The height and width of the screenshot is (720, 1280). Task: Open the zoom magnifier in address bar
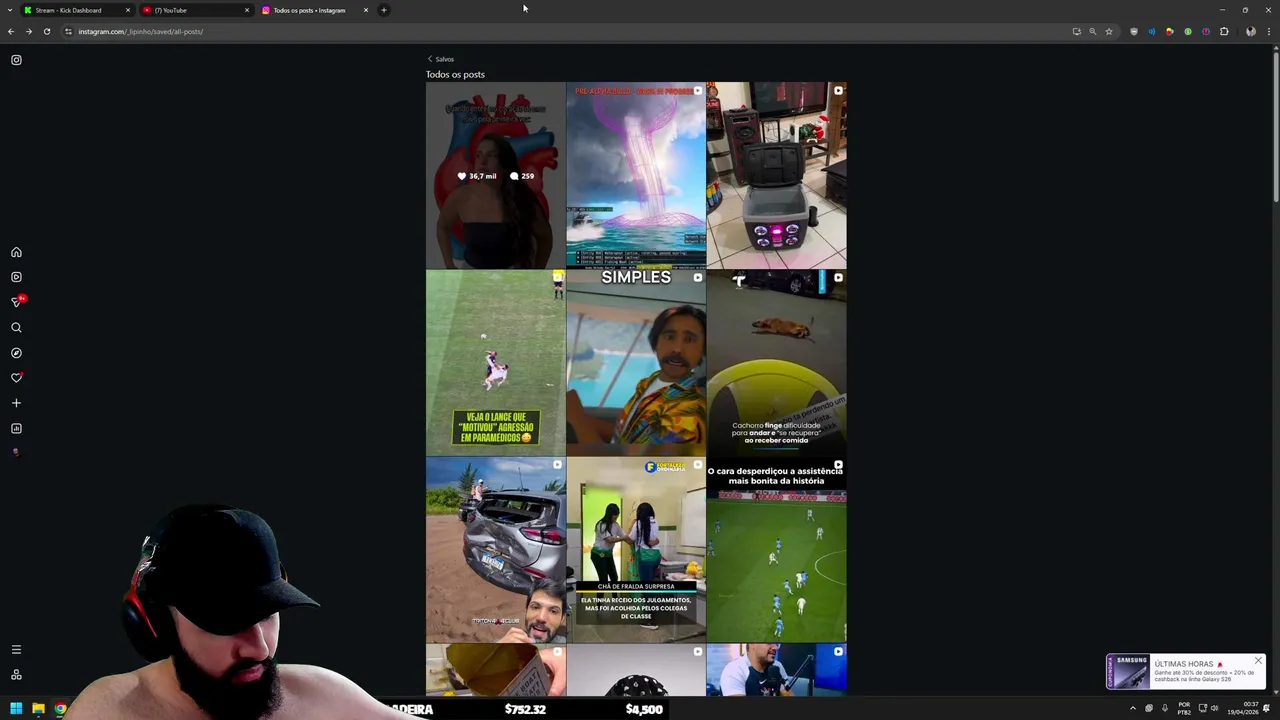1092,31
